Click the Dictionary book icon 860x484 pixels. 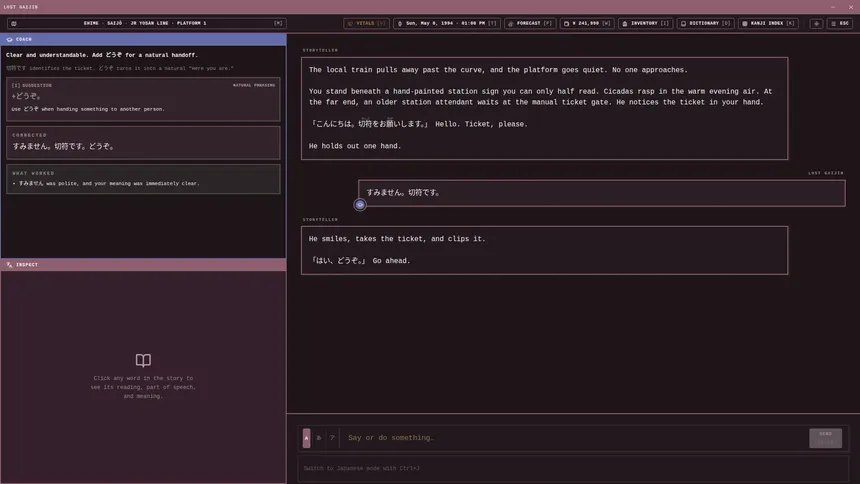click(x=683, y=24)
